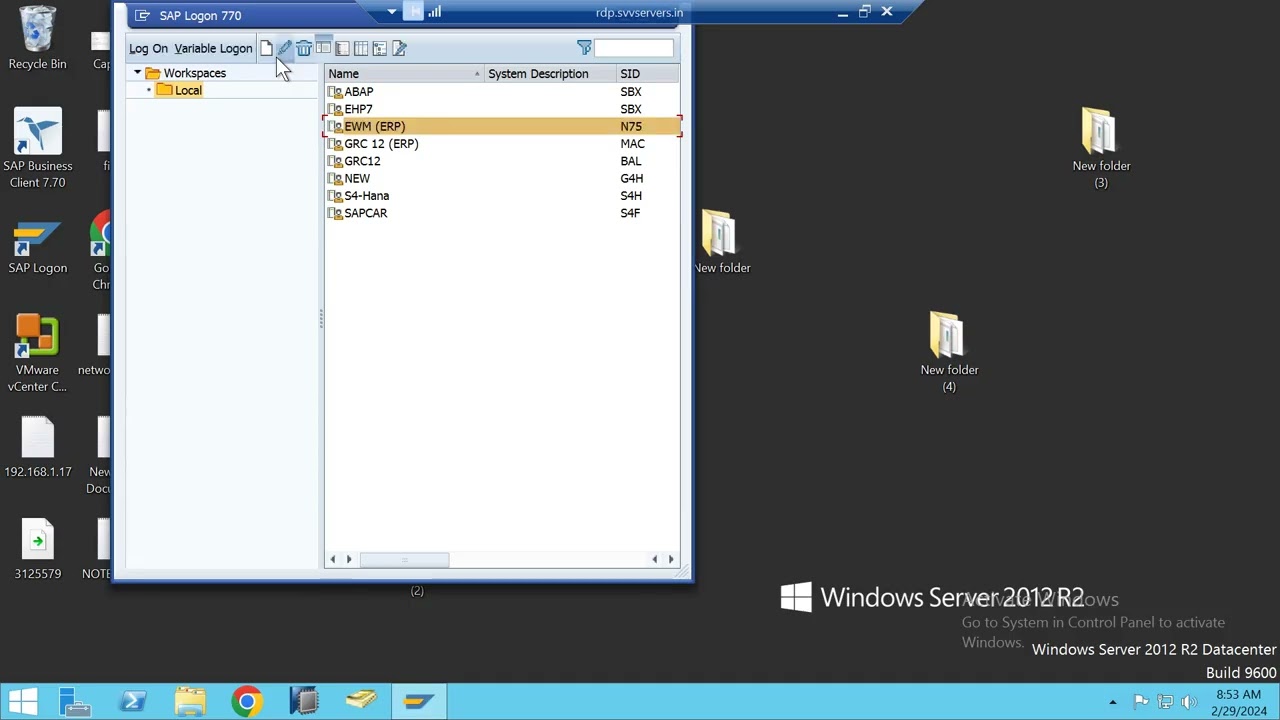Viewport: 1280px width, 720px height.
Task: Open the RDP connection bar dropdown arrow
Action: tap(392, 12)
